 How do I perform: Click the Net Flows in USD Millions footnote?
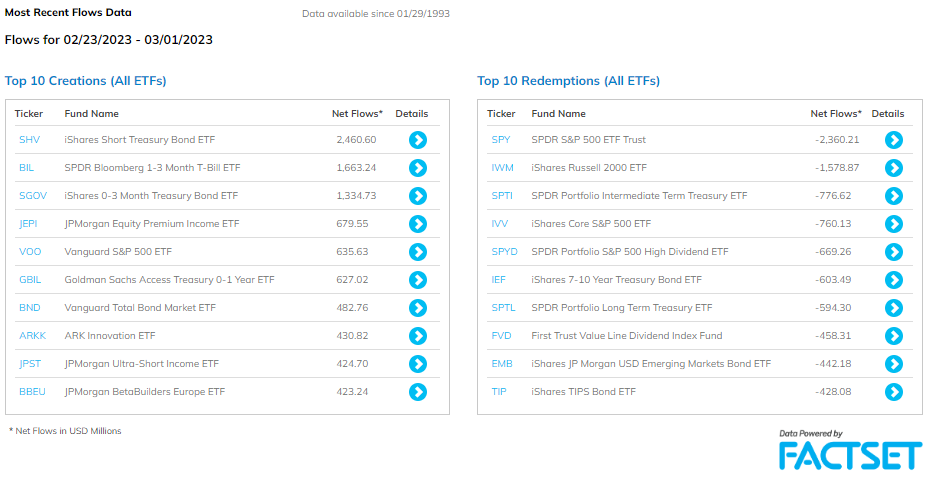click(x=65, y=431)
